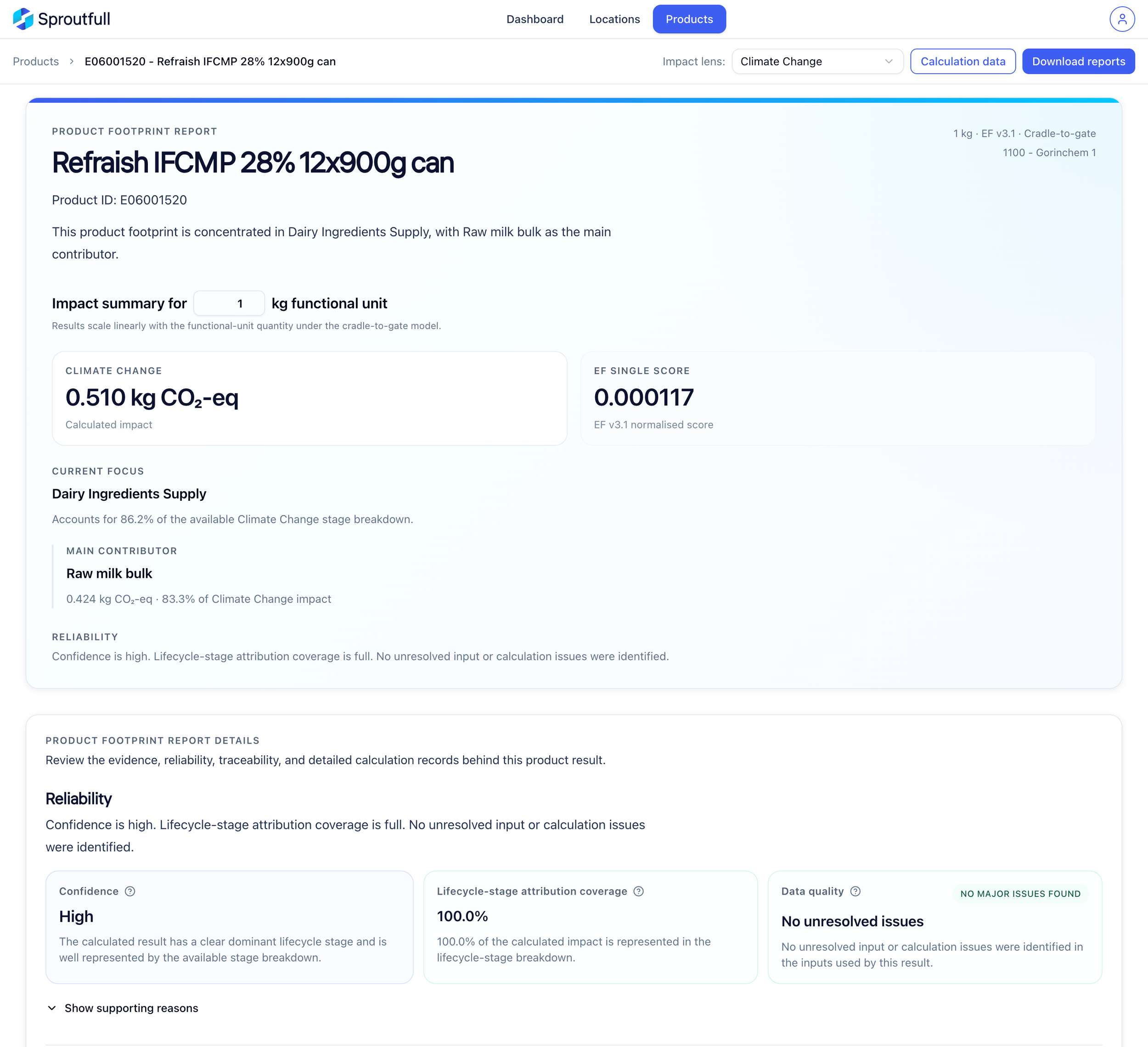This screenshot has width=1148, height=1047.
Task: Click the EF Single Score 0.000117 card
Action: [838, 398]
